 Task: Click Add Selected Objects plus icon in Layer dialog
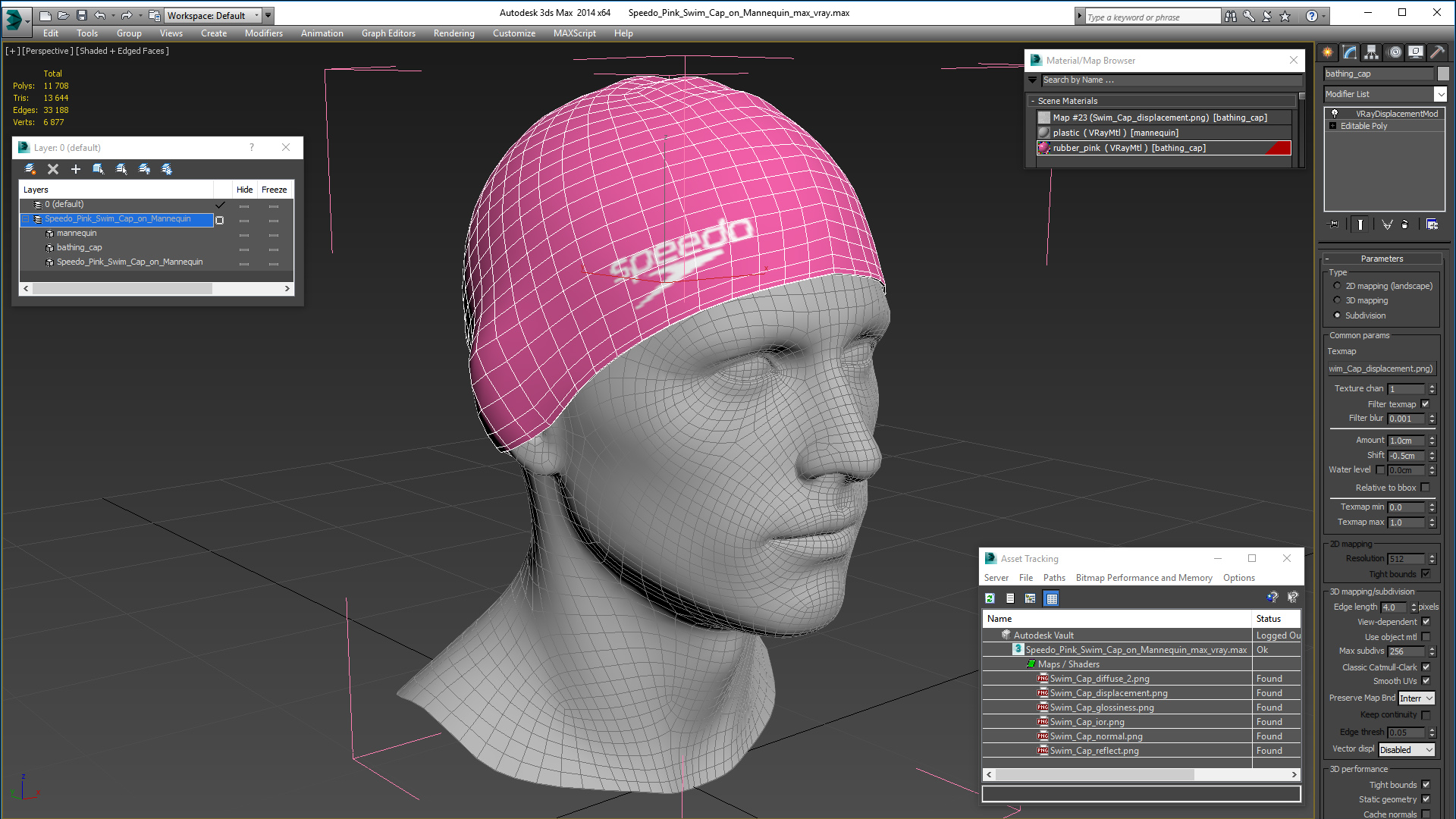(76, 169)
